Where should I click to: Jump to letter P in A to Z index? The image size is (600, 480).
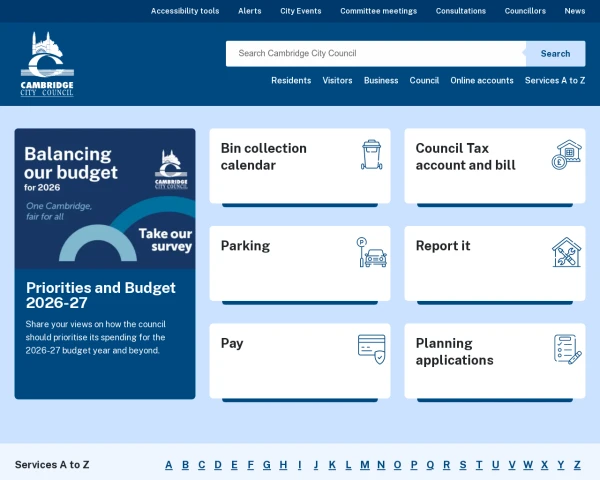(413, 465)
